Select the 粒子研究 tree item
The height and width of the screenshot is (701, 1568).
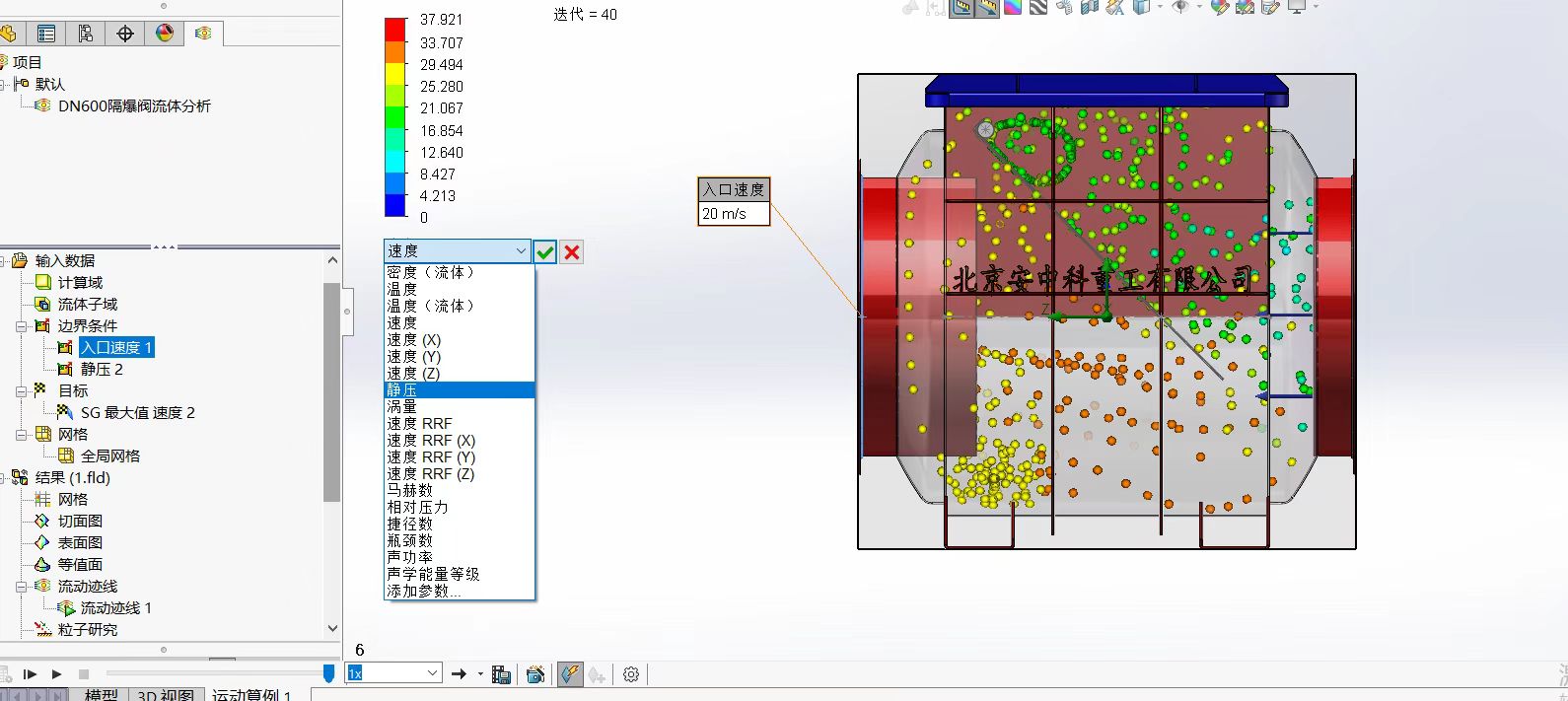click(x=87, y=630)
